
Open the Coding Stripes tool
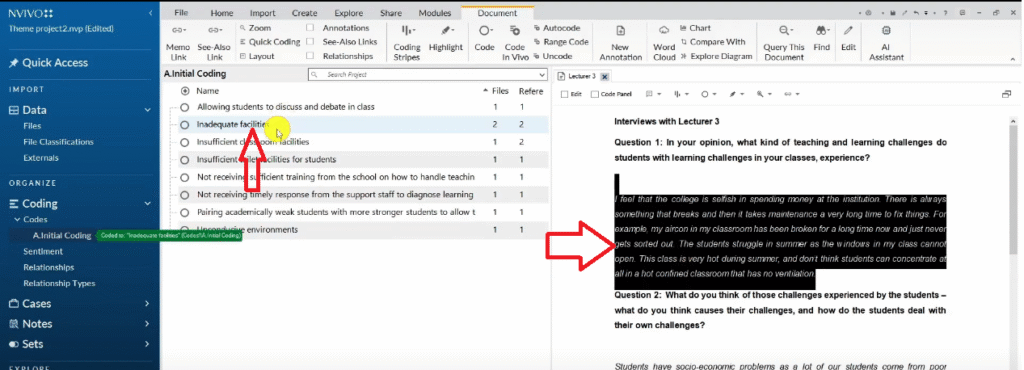coord(407,43)
